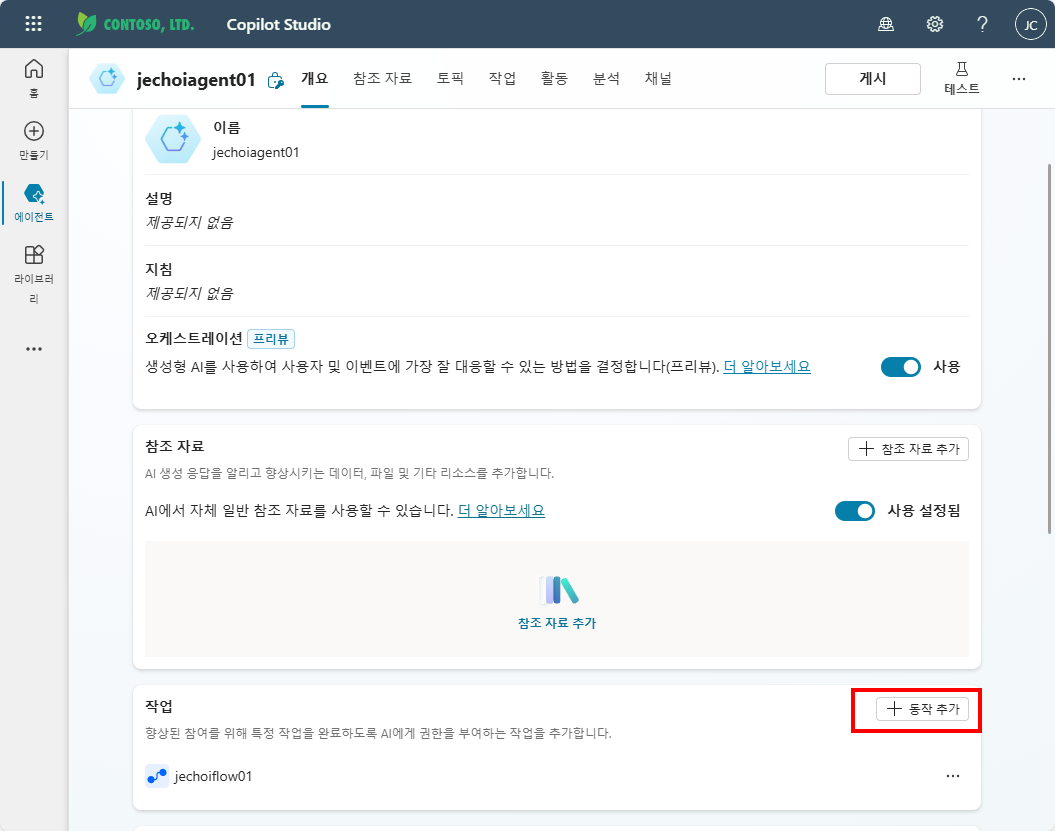The image size is (1055, 831).
Task: Switch to the 개요 tab
Action: pos(314,79)
